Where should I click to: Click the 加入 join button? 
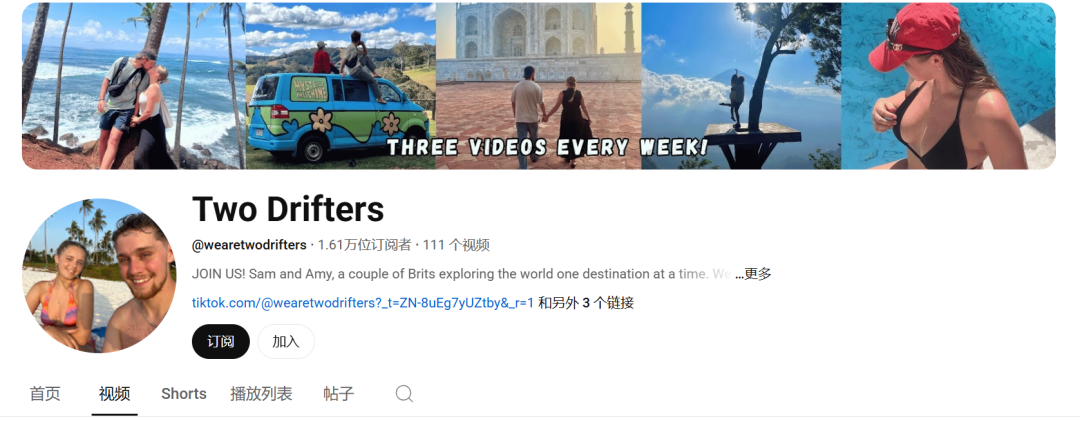point(286,341)
